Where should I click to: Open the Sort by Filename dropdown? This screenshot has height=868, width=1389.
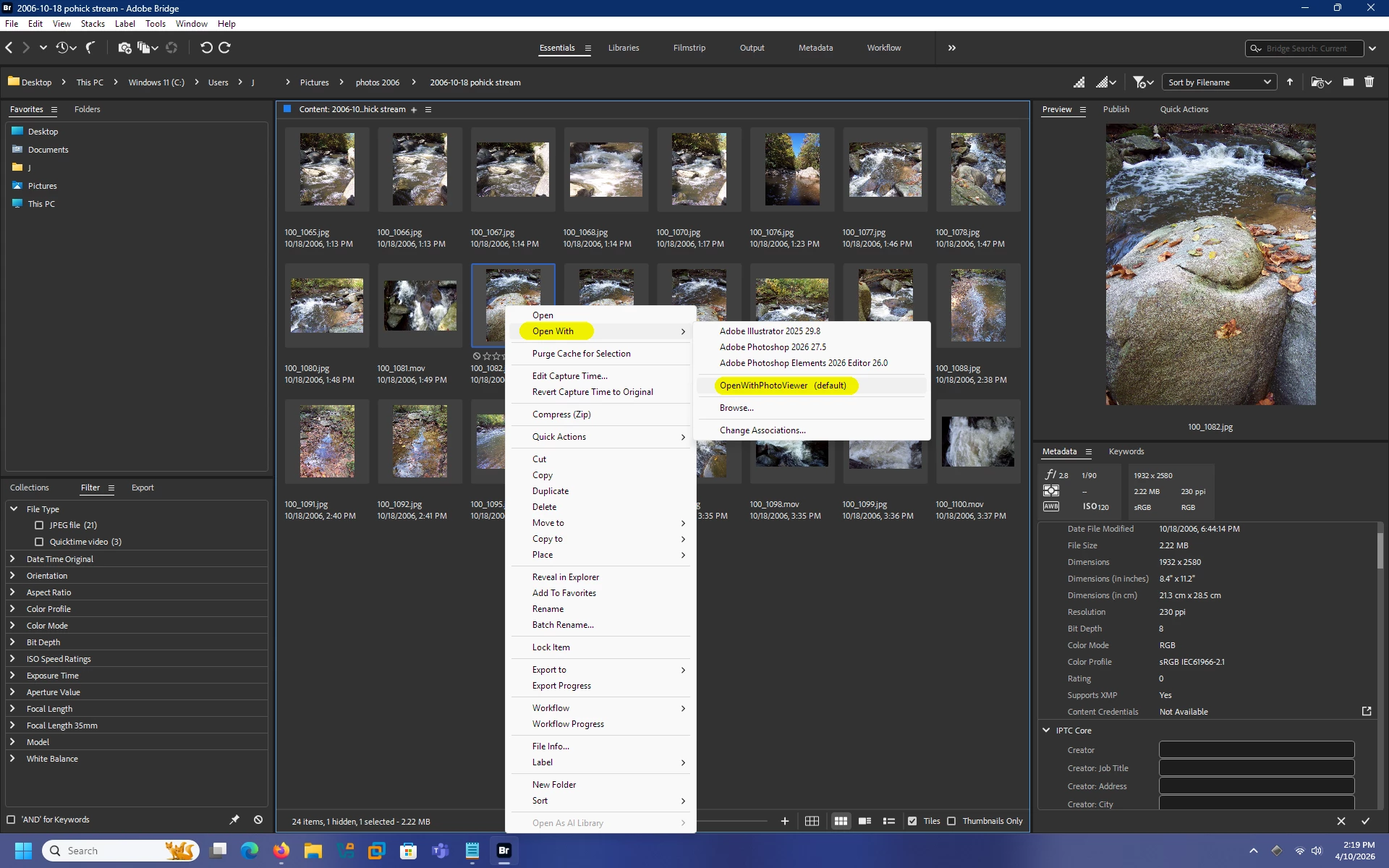pos(1219,82)
